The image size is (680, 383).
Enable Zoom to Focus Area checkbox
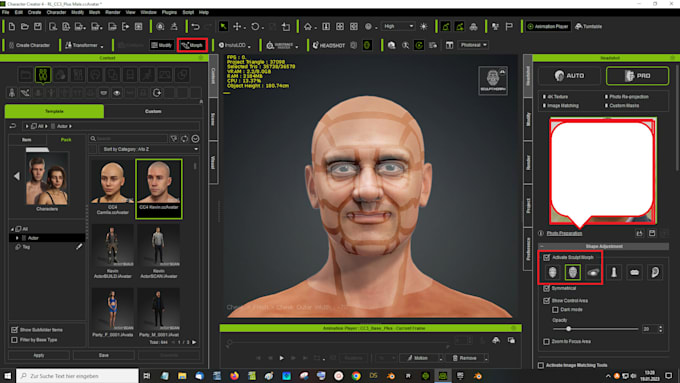pyautogui.click(x=546, y=341)
